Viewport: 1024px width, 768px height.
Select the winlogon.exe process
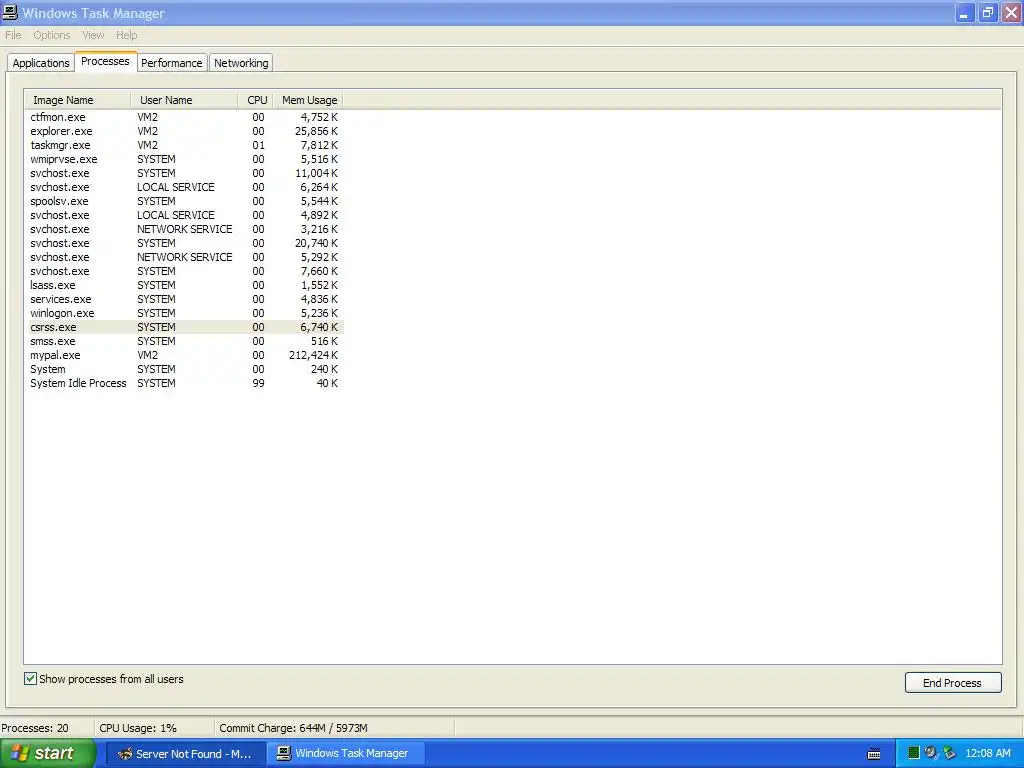coord(184,313)
